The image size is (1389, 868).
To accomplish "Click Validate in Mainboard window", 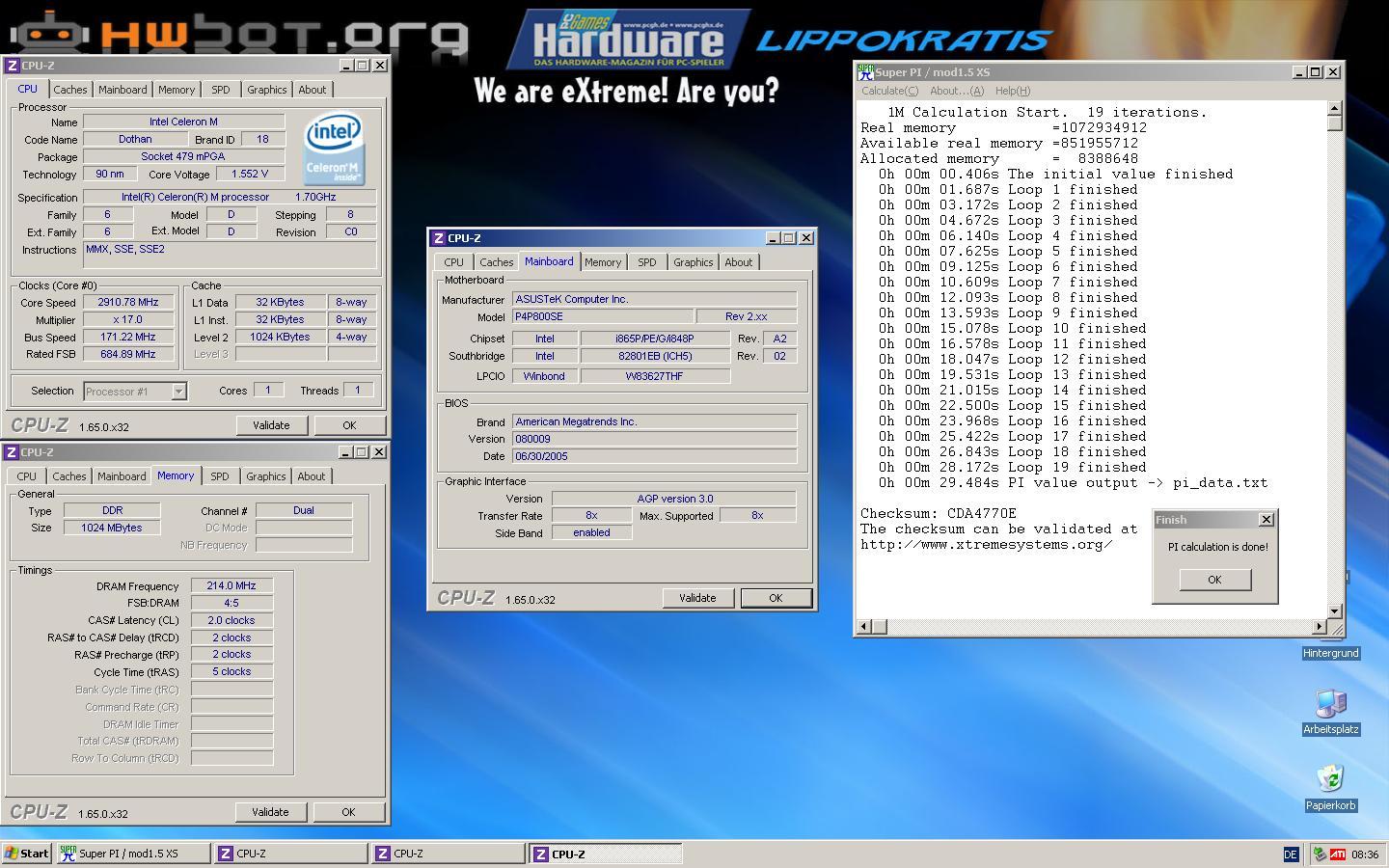I will click(x=697, y=598).
